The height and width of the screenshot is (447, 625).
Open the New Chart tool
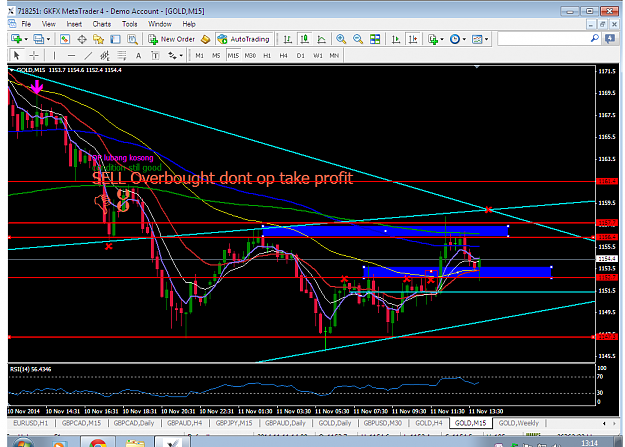point(16,39)
